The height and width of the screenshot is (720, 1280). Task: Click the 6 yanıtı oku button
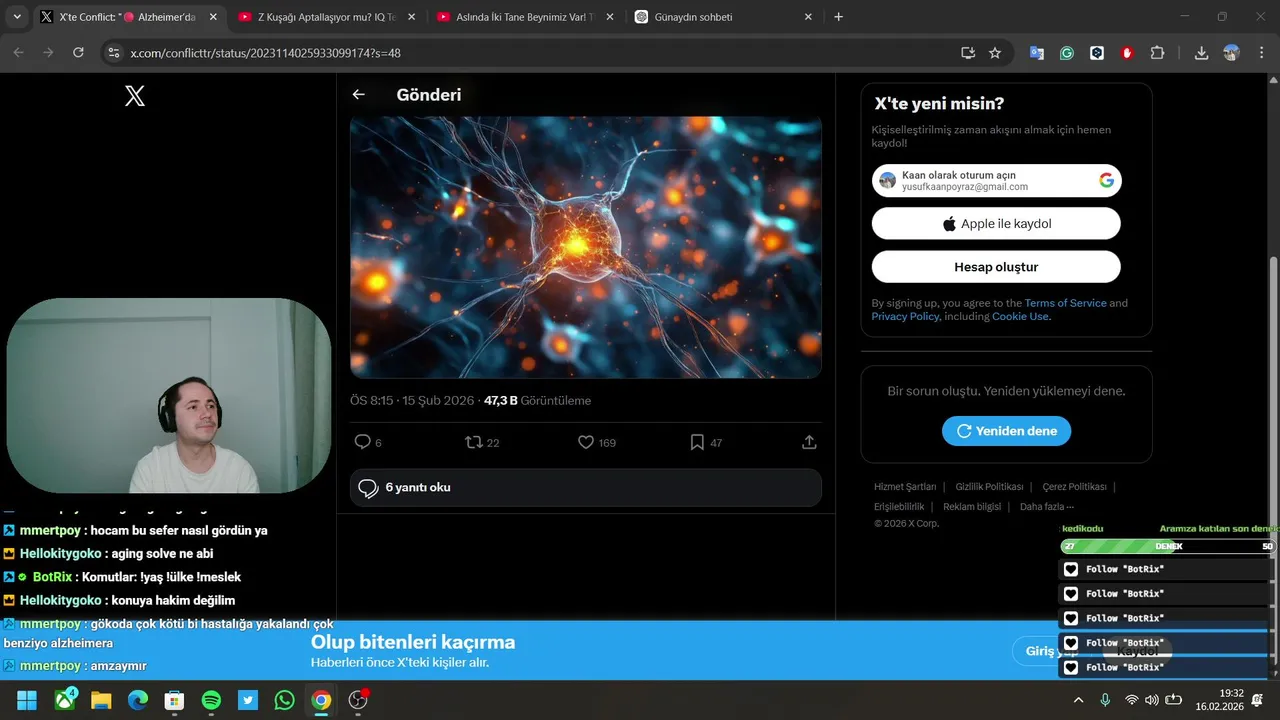pos(586,488)
